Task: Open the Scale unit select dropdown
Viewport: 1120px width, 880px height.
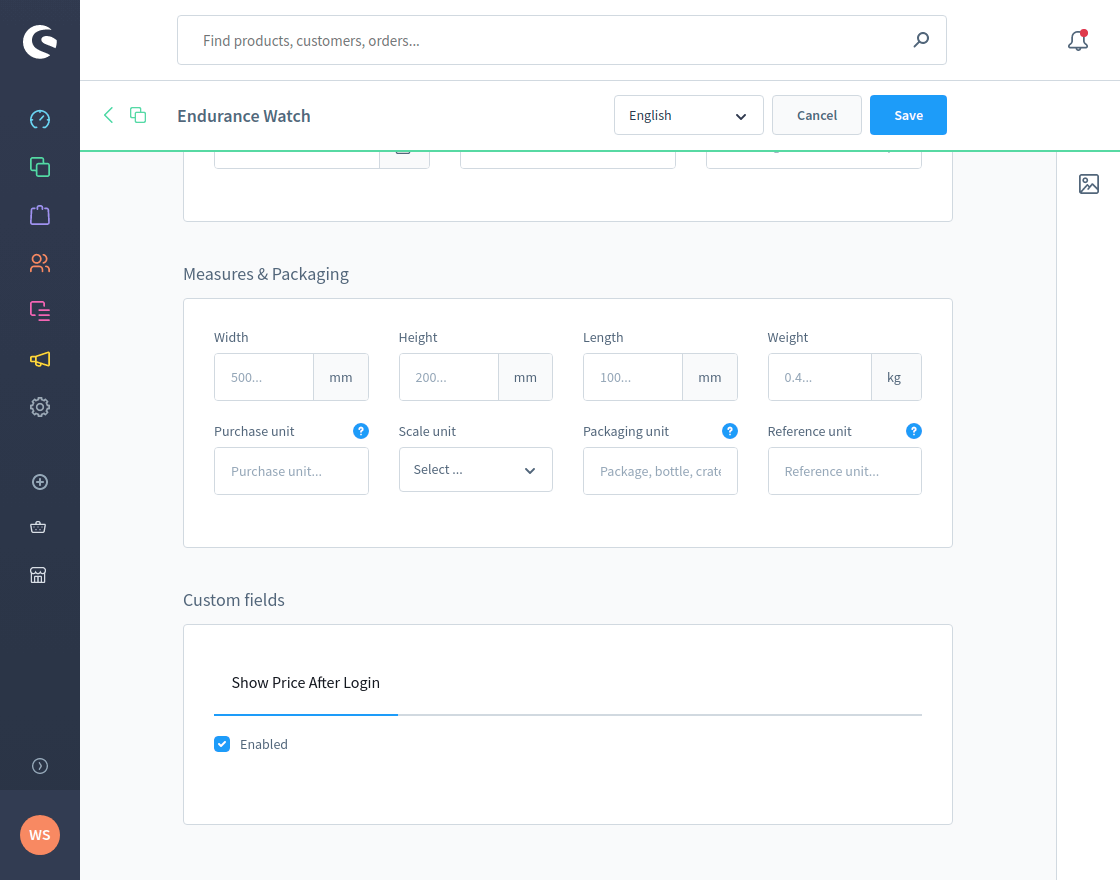Action: coord(476,470)
